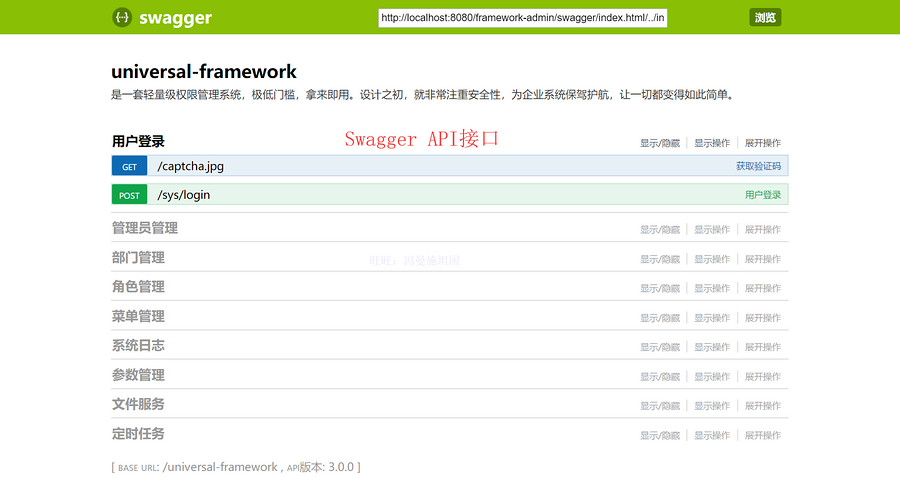
Task: Click 显示操作 for 系统日志
Action: pyautogui.click(x=712, y=347)
